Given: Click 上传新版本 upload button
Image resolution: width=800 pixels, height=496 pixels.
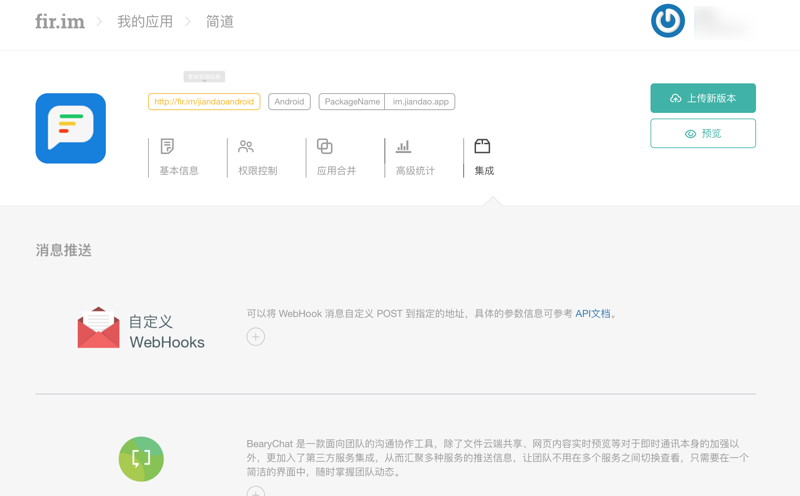Looking at the screenshot, I should [x=703, y=98].
